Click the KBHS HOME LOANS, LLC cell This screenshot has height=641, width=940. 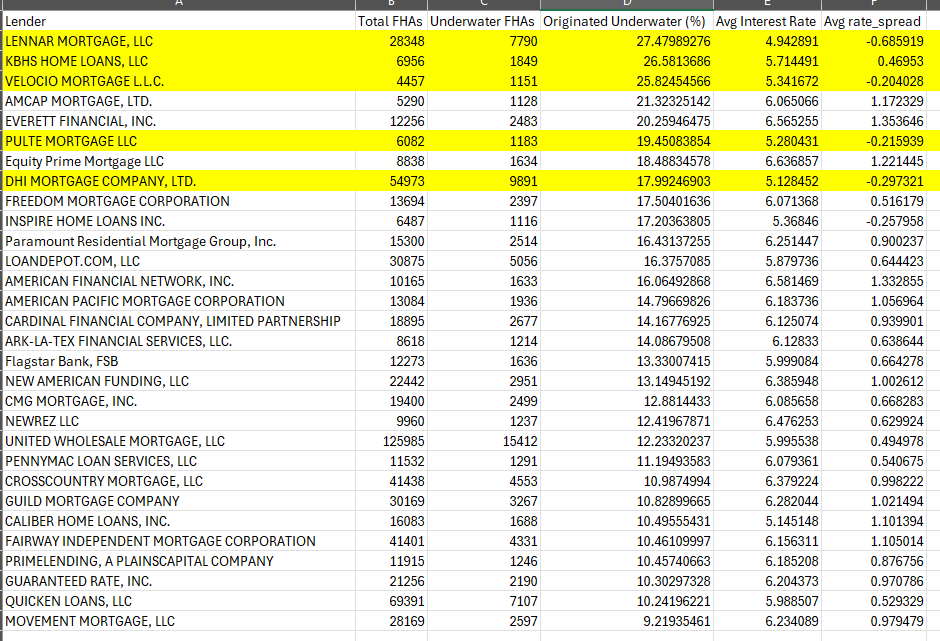pos(179,61)
